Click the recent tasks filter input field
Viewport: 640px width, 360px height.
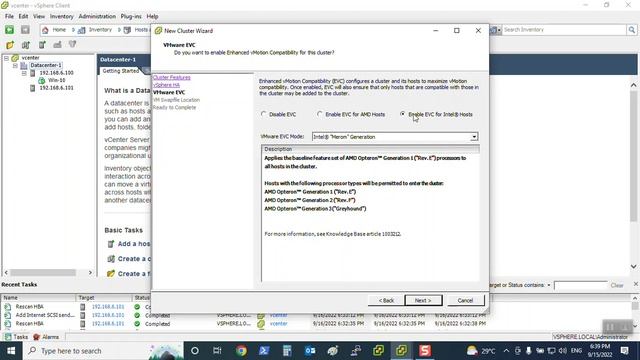coord(580,285)
